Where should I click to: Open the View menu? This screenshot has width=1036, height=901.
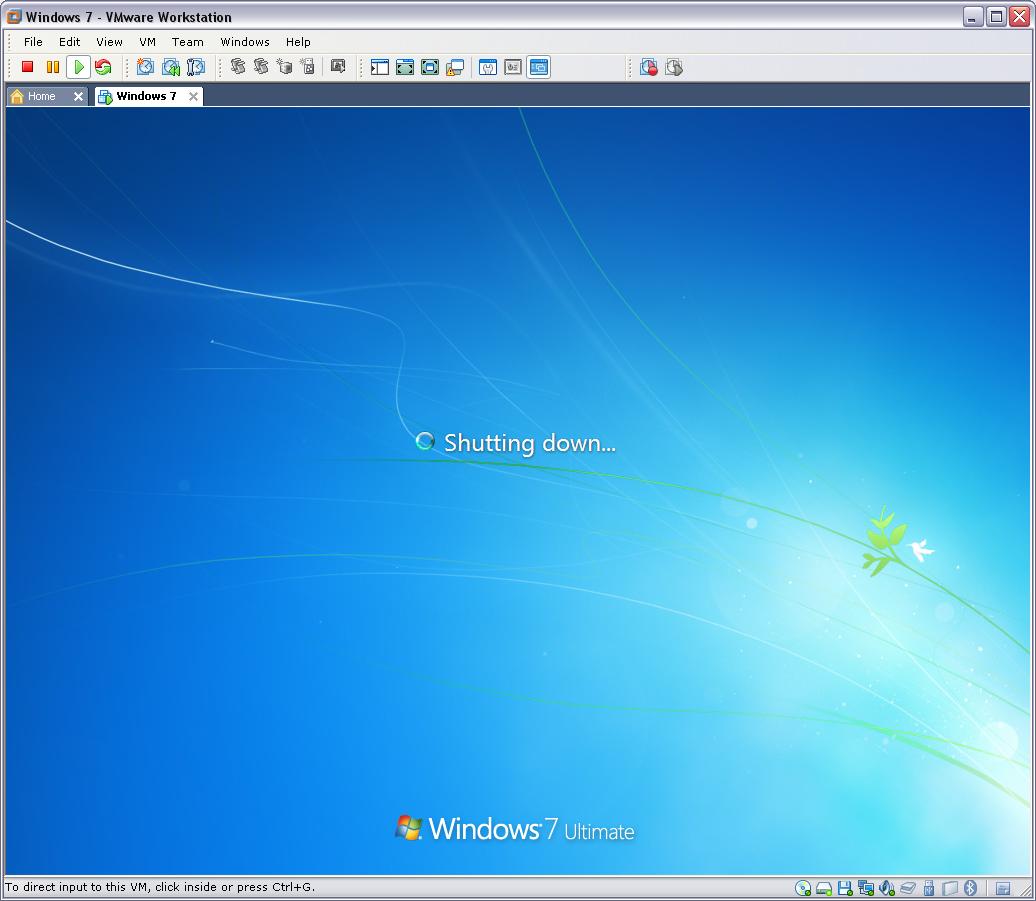click(109, 42)
